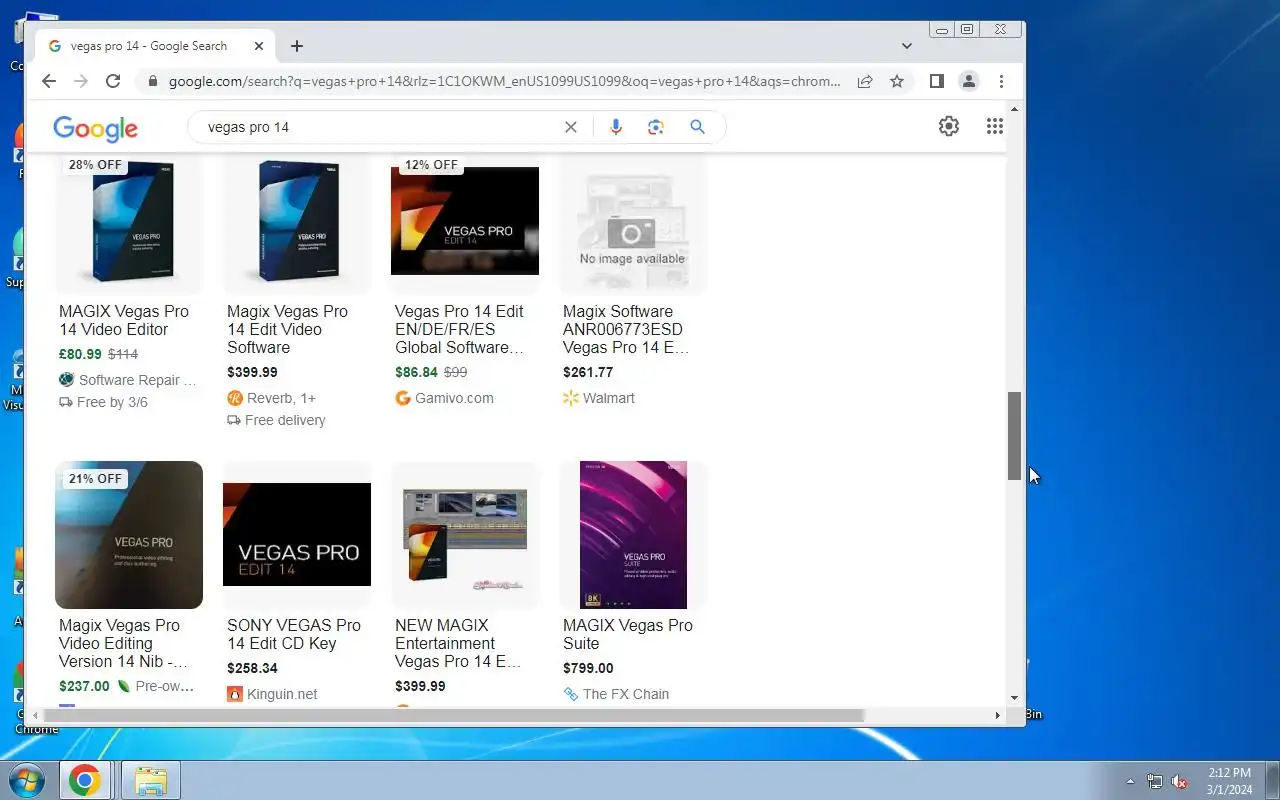Open the 'MAGIX Vegas Pro 14 Video Editor' listing
The height and width of the screenshot is (800, 1280).
124,320
